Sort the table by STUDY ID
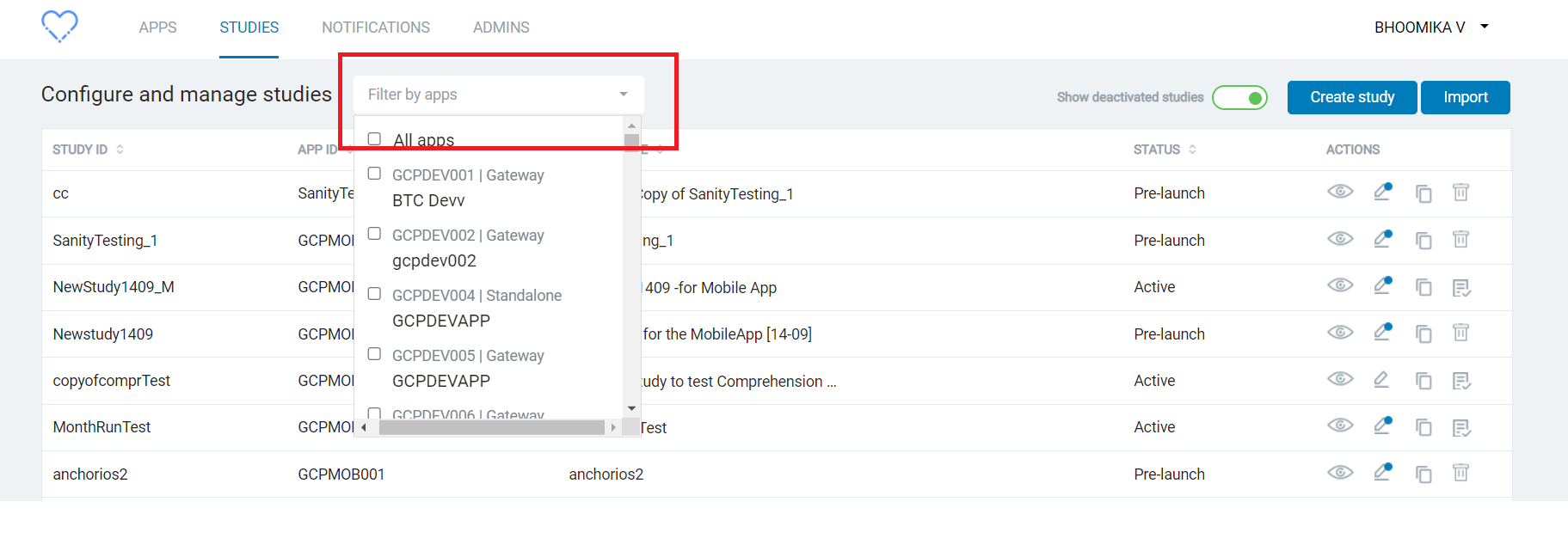The image size is (1568, 557). 88,150
